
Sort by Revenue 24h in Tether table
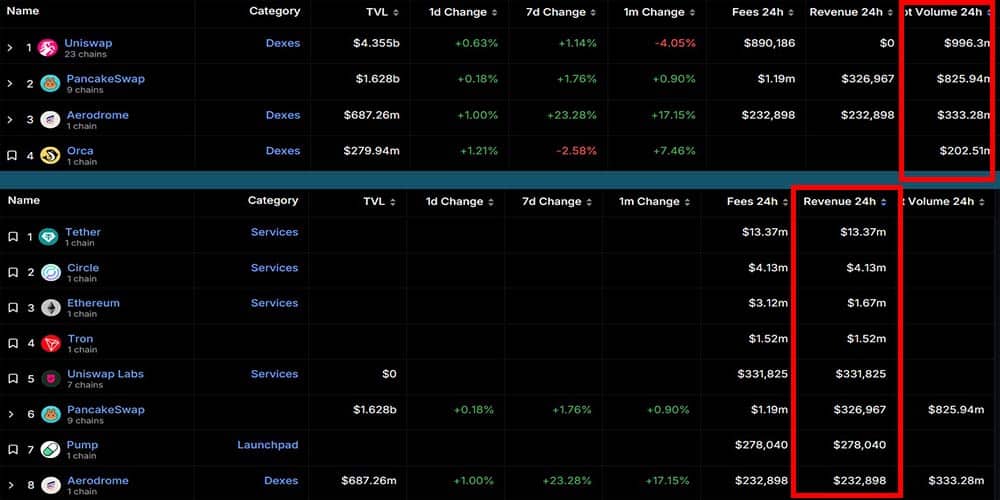point(845,202)
